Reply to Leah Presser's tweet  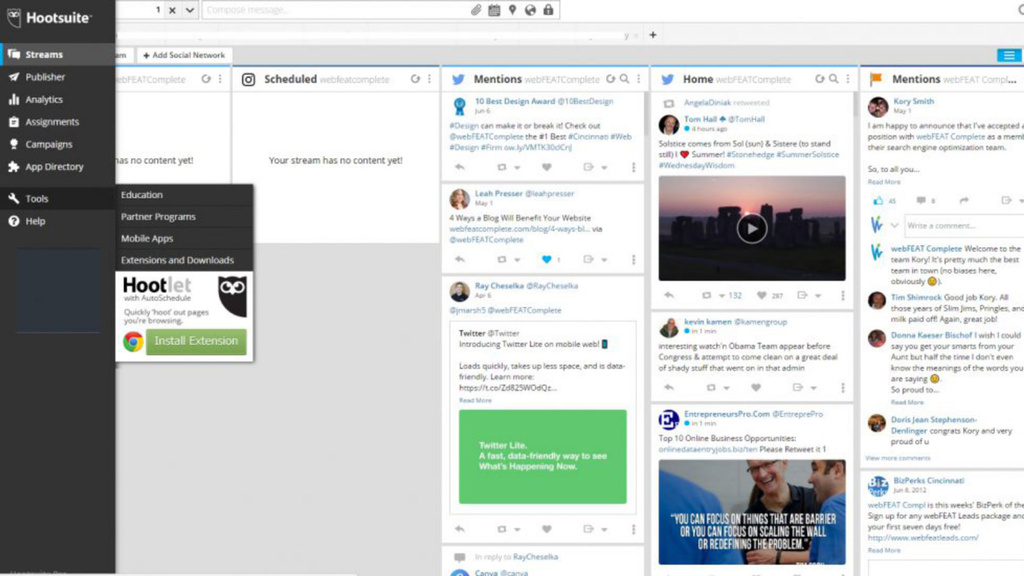[x=460, y=259]
